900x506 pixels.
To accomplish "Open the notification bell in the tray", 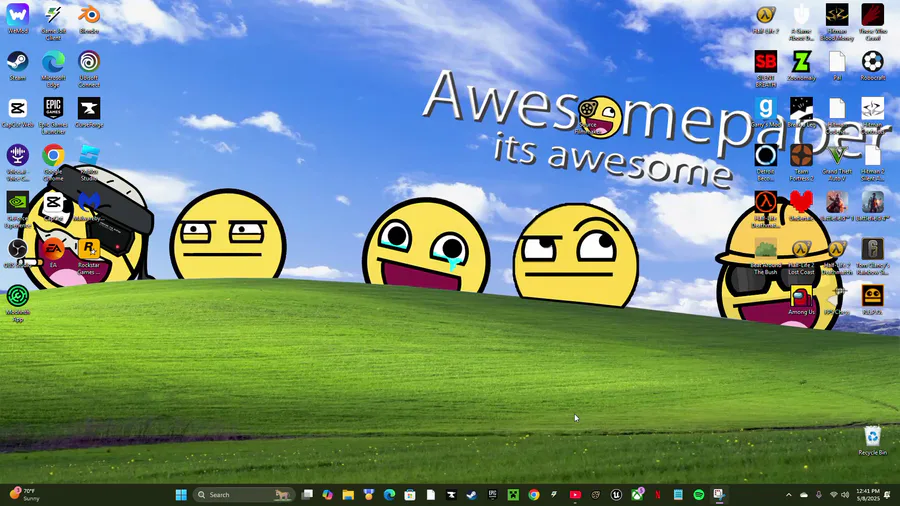I will pyautogui.click(x=887, y=495).
